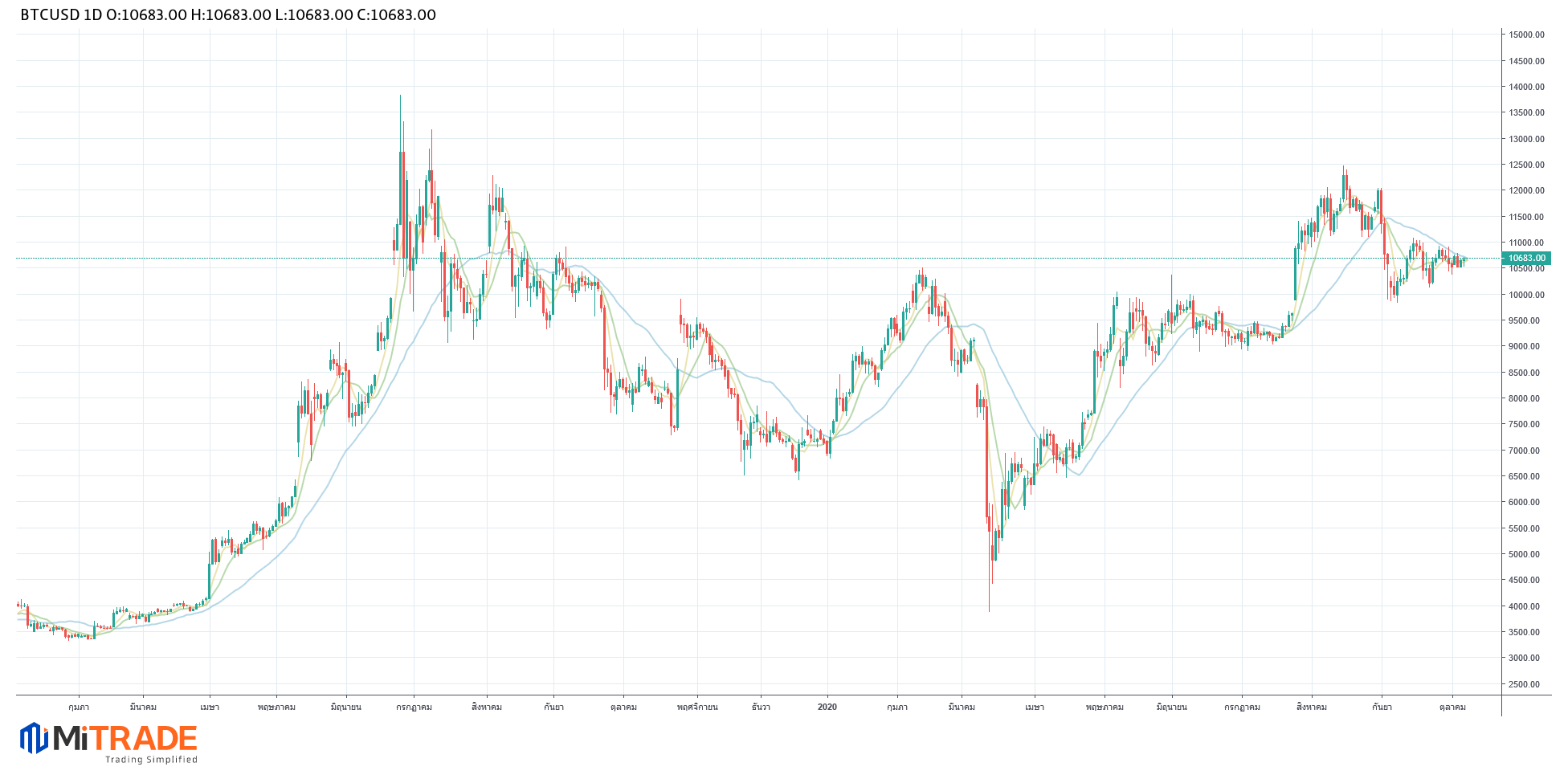Click the BTCUSD 1D symbol title
Image resolution: width=1568 pixels, height=783 pixels.
pyautogui.click(x=60, y=15)
